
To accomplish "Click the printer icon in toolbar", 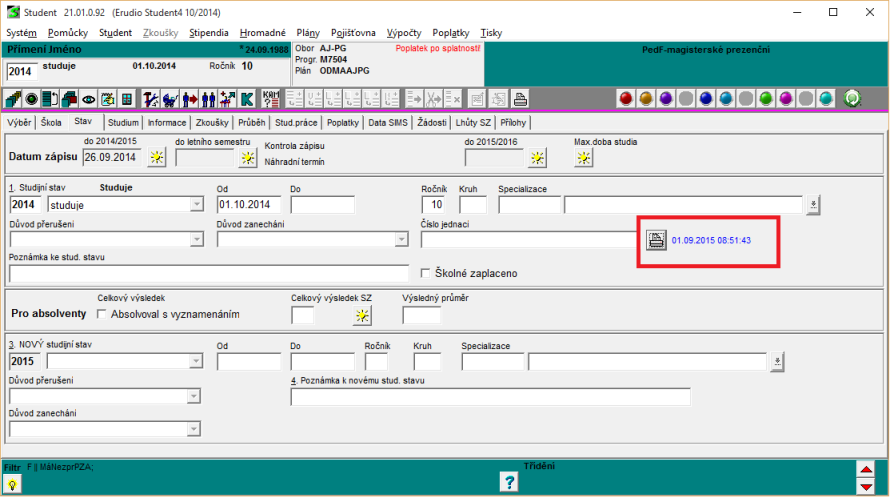I will [x=520, y=98].
